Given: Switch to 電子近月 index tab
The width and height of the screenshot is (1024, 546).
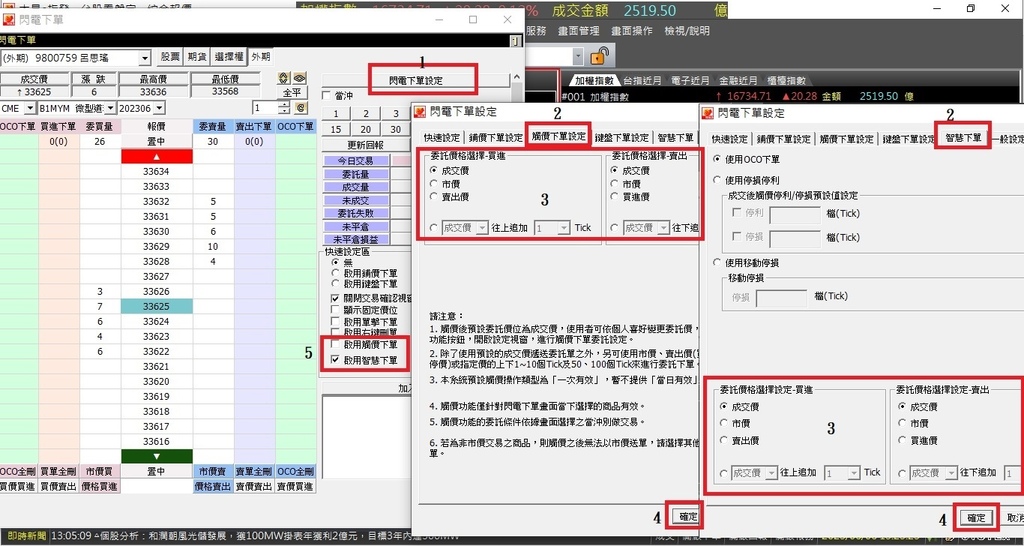Looking at the screenshot, I should pyautogui.click(x=688, y=81).
